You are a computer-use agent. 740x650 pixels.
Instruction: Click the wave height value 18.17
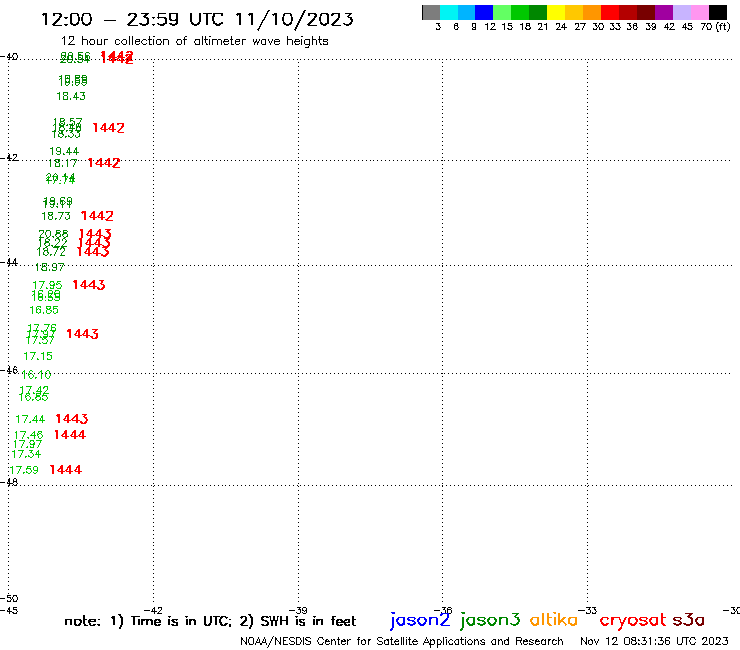tap(62, 163)
